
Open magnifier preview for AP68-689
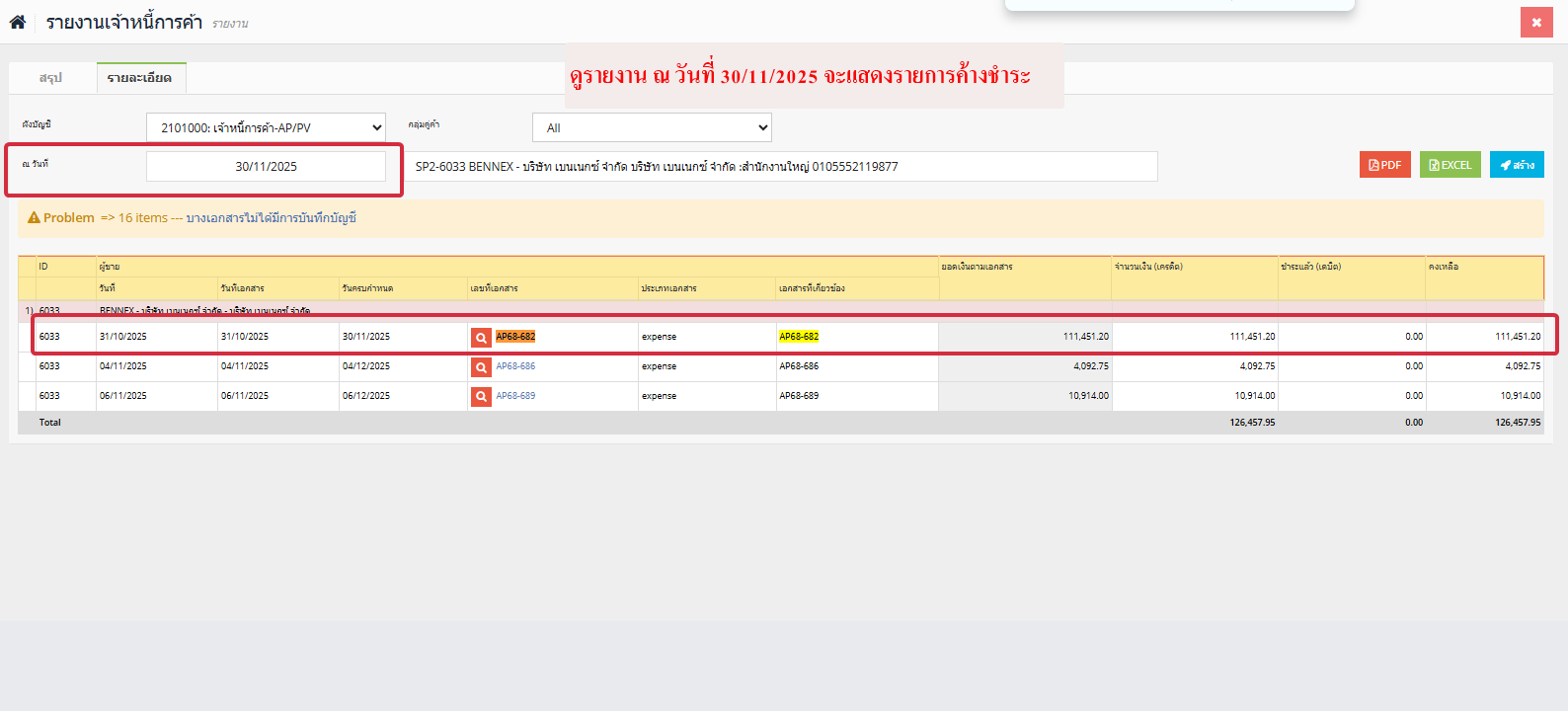[x=481, y=397]
